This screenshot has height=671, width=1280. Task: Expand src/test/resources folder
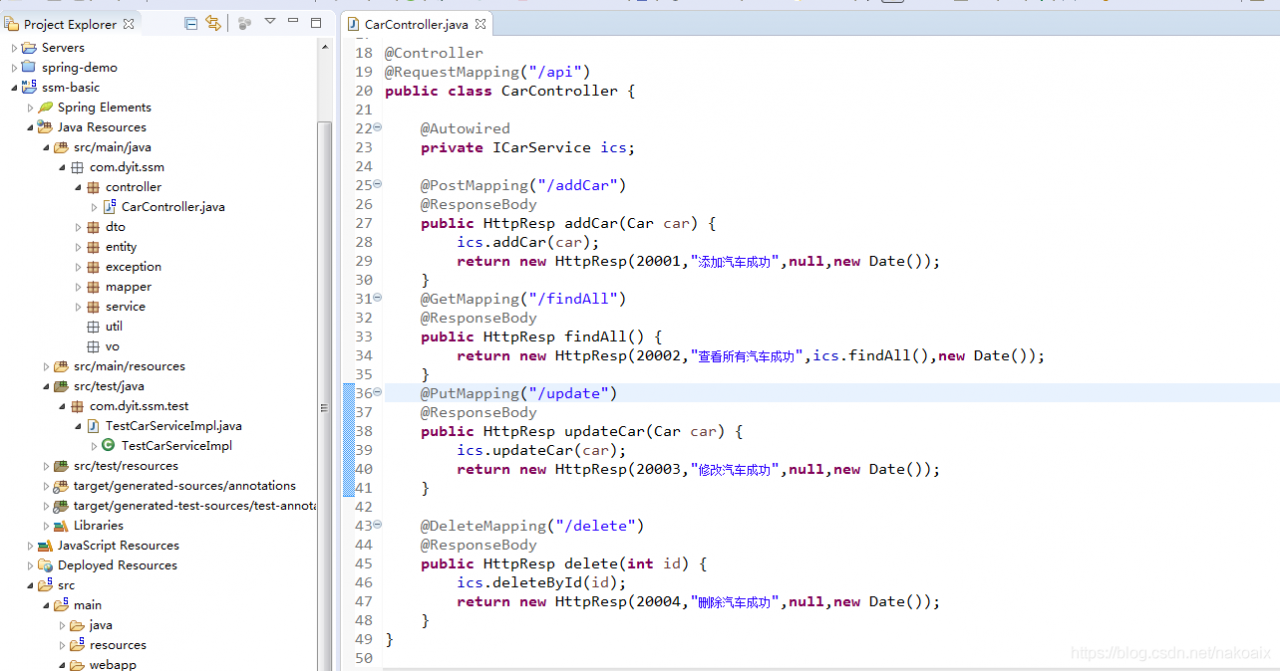pyautogui.click(x=46, y=467)
